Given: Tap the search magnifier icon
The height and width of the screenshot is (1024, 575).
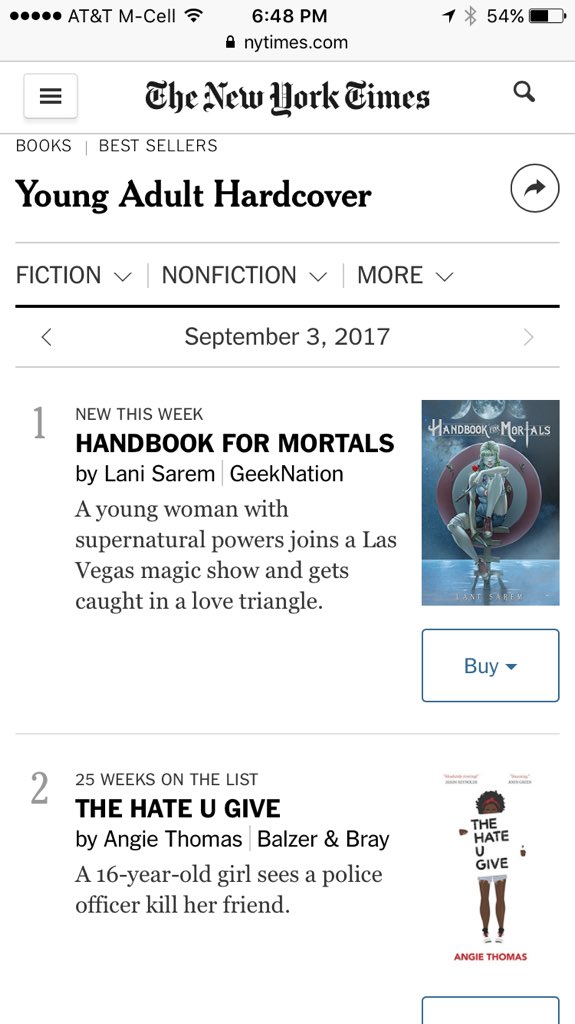Looking at the screenshot, I should [x=524, y=92].
